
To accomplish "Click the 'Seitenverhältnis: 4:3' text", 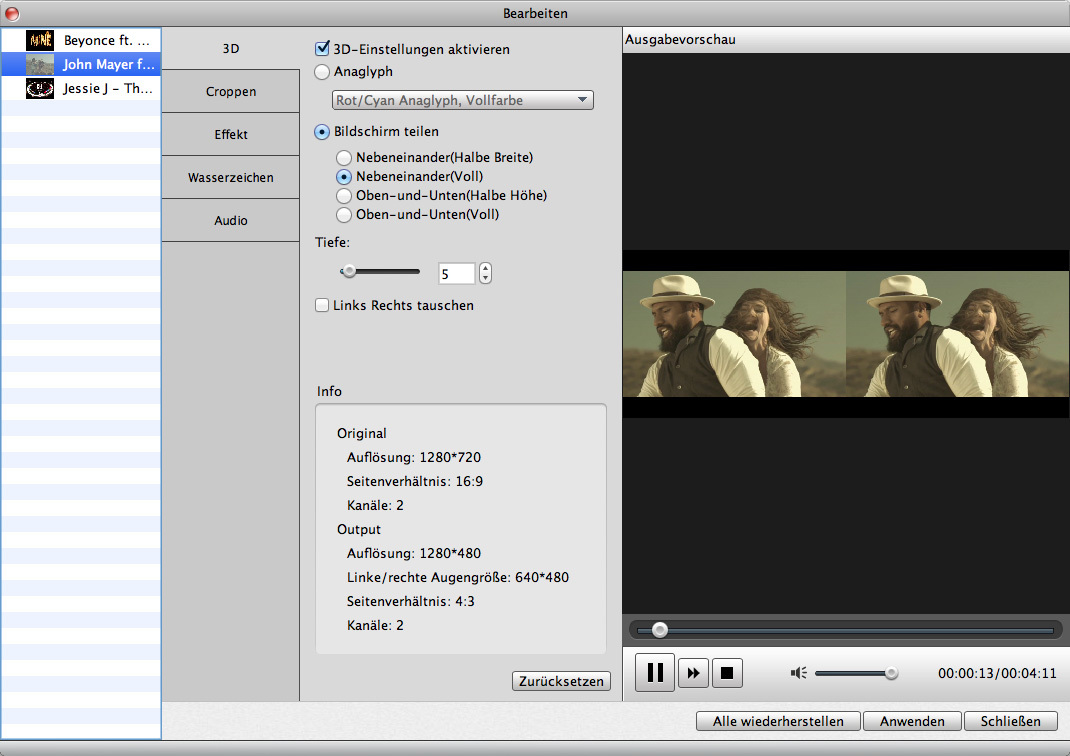I will tap(410, 601).
